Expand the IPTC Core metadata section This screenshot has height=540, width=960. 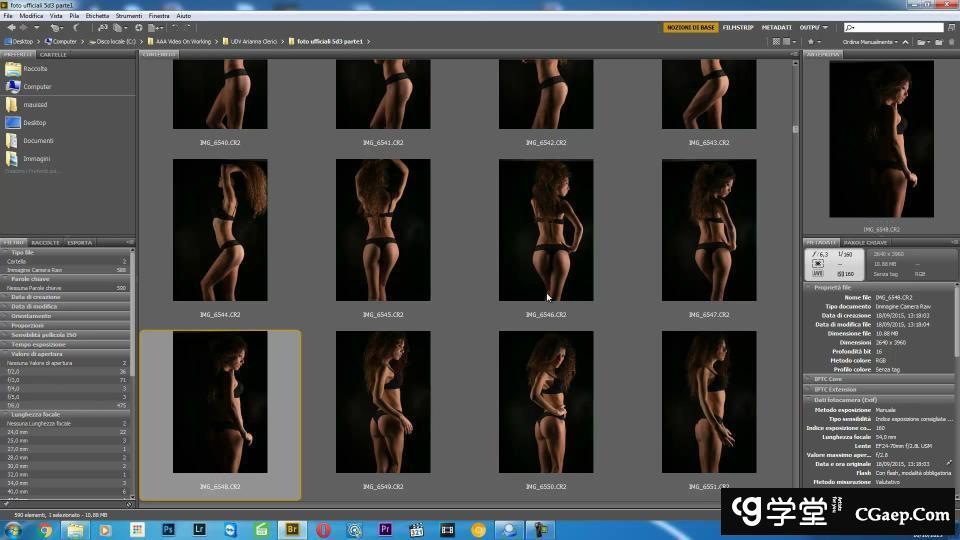[x=828, y=379]
